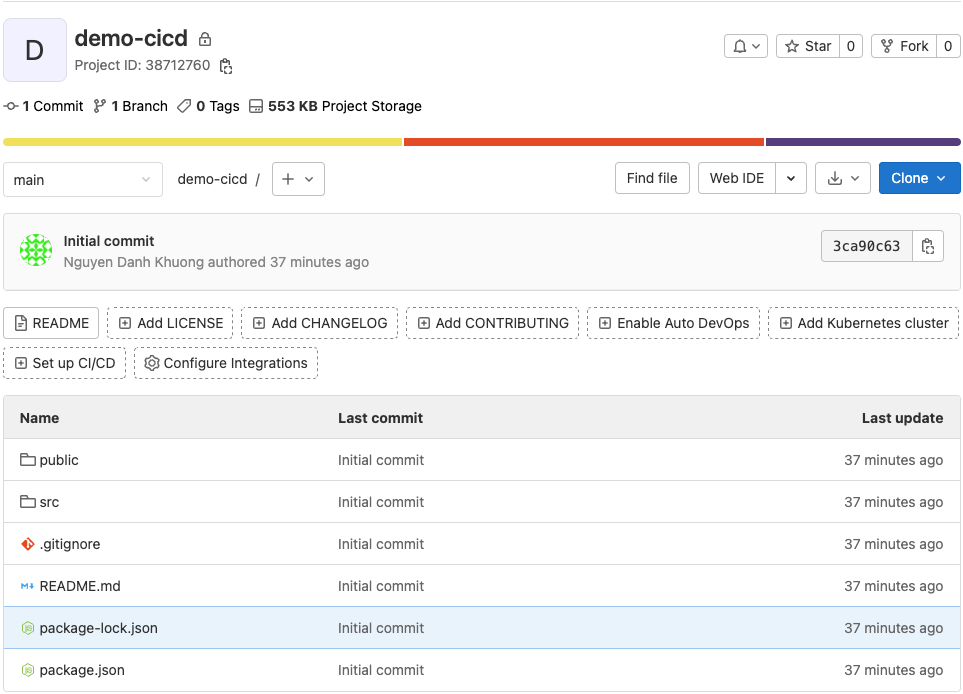This screenshot has height=694, width=963.
Task: Open Find file
Action: pos(651,178)
